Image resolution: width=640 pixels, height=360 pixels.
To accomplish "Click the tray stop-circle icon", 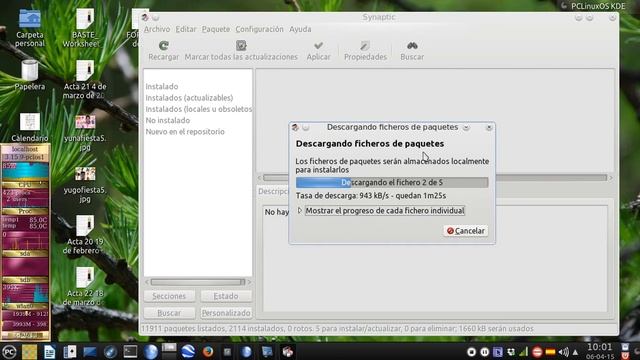I will click(471, 352).
